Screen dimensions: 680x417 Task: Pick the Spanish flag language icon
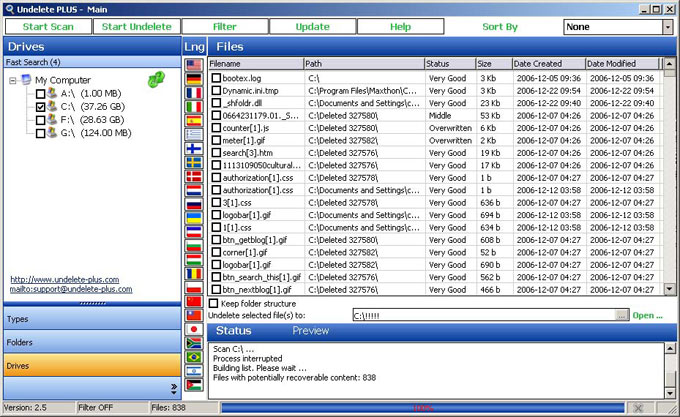click(x=194, y=120)
